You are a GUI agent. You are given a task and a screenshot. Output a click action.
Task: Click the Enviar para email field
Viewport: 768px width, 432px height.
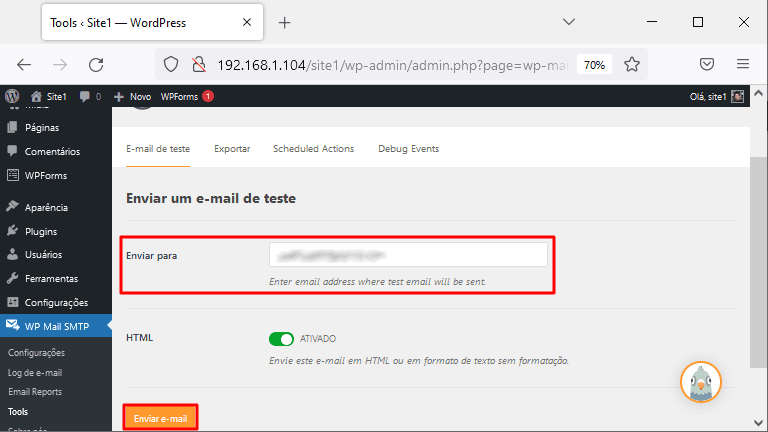click(408, 255)
